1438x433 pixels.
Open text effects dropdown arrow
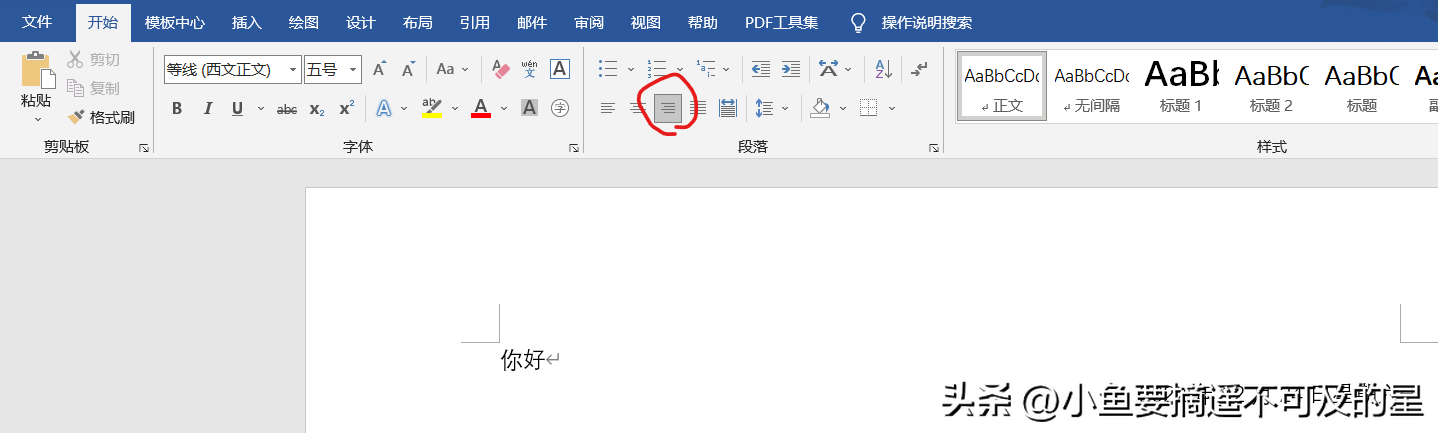pos(404,108)
